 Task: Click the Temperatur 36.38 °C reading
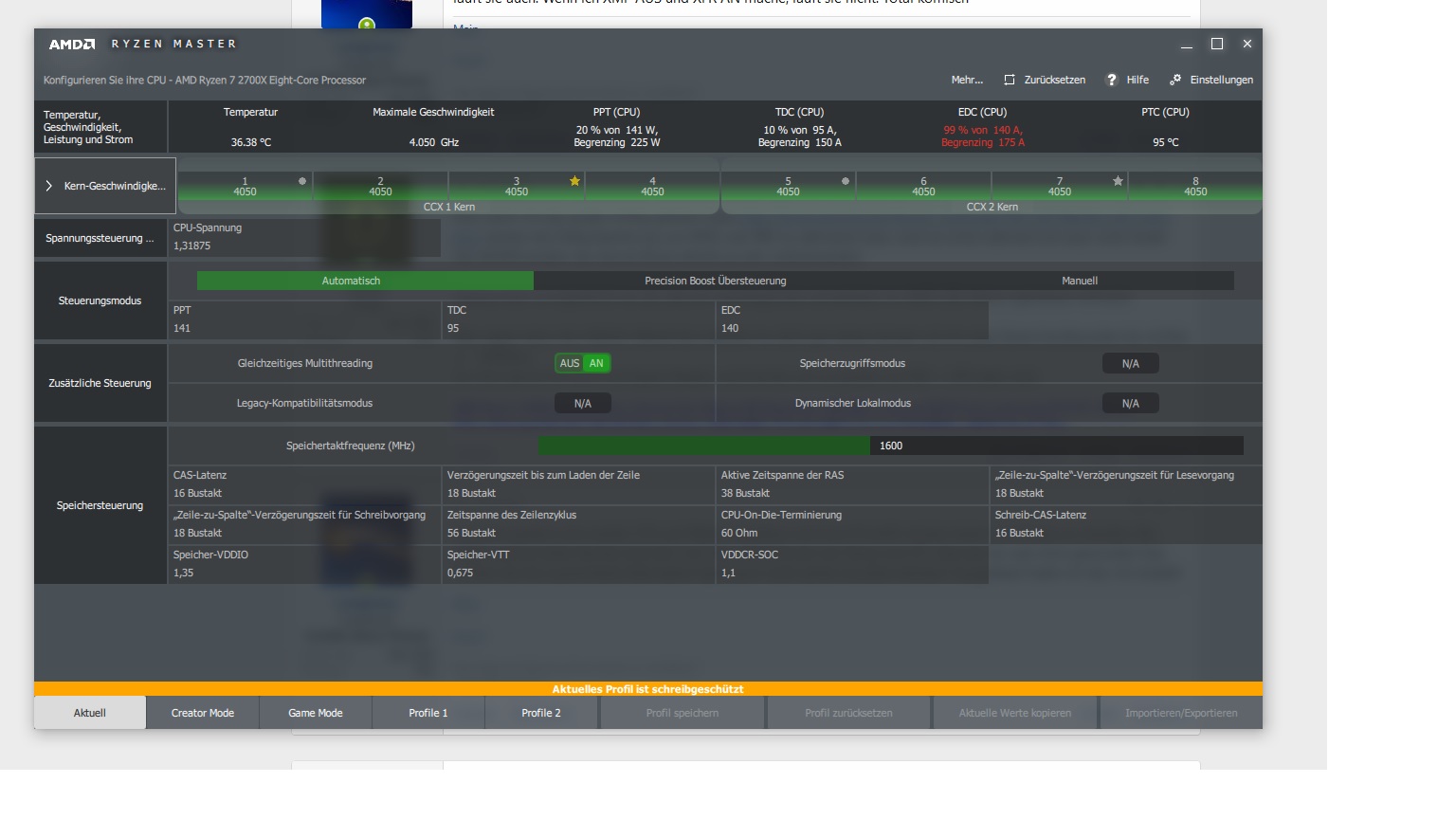tap(250, 142)
